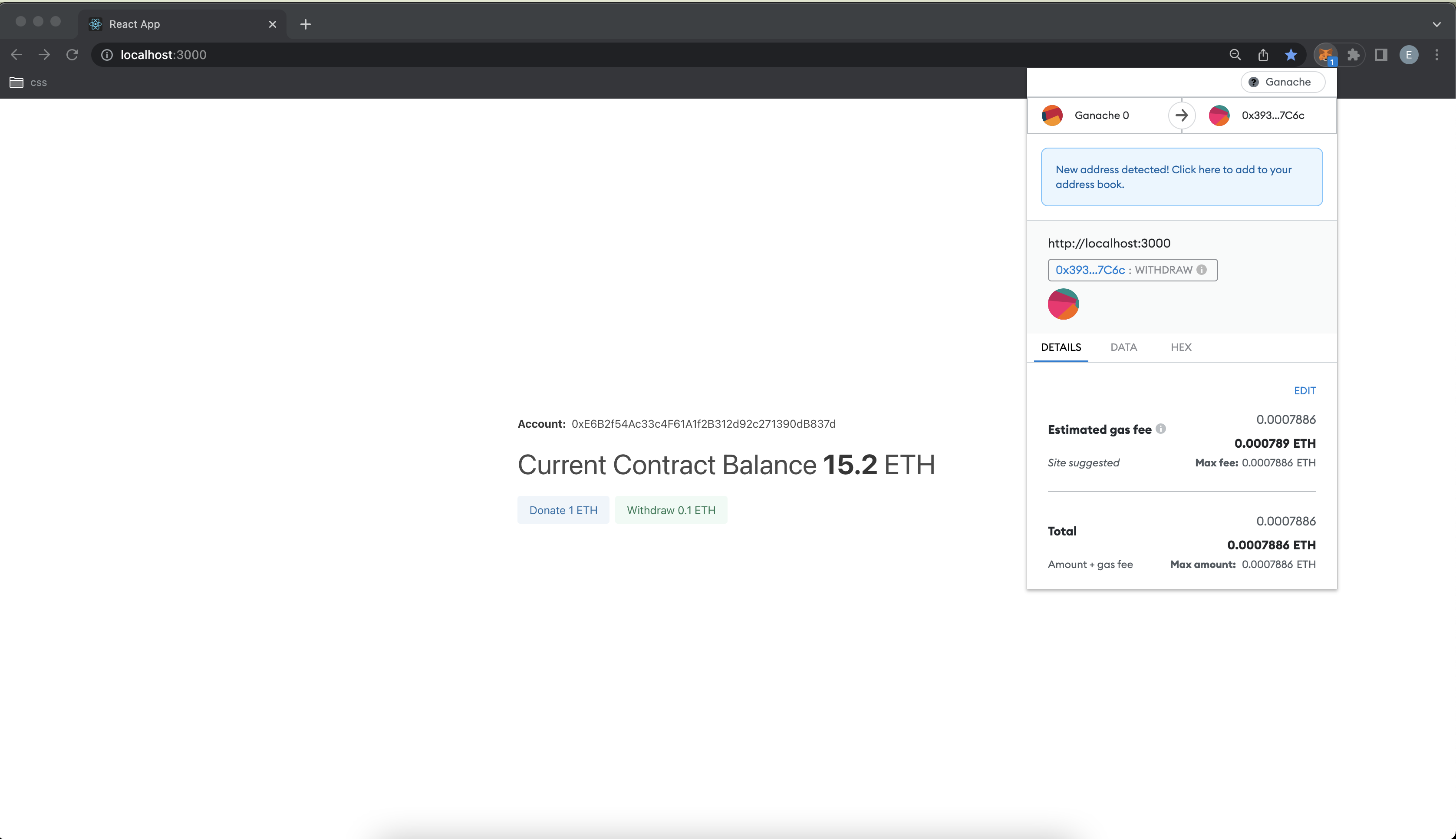Click EDIT to adjust the gas fee
The height and width of the screenshot is (839, 1456).
point(1304,390)
